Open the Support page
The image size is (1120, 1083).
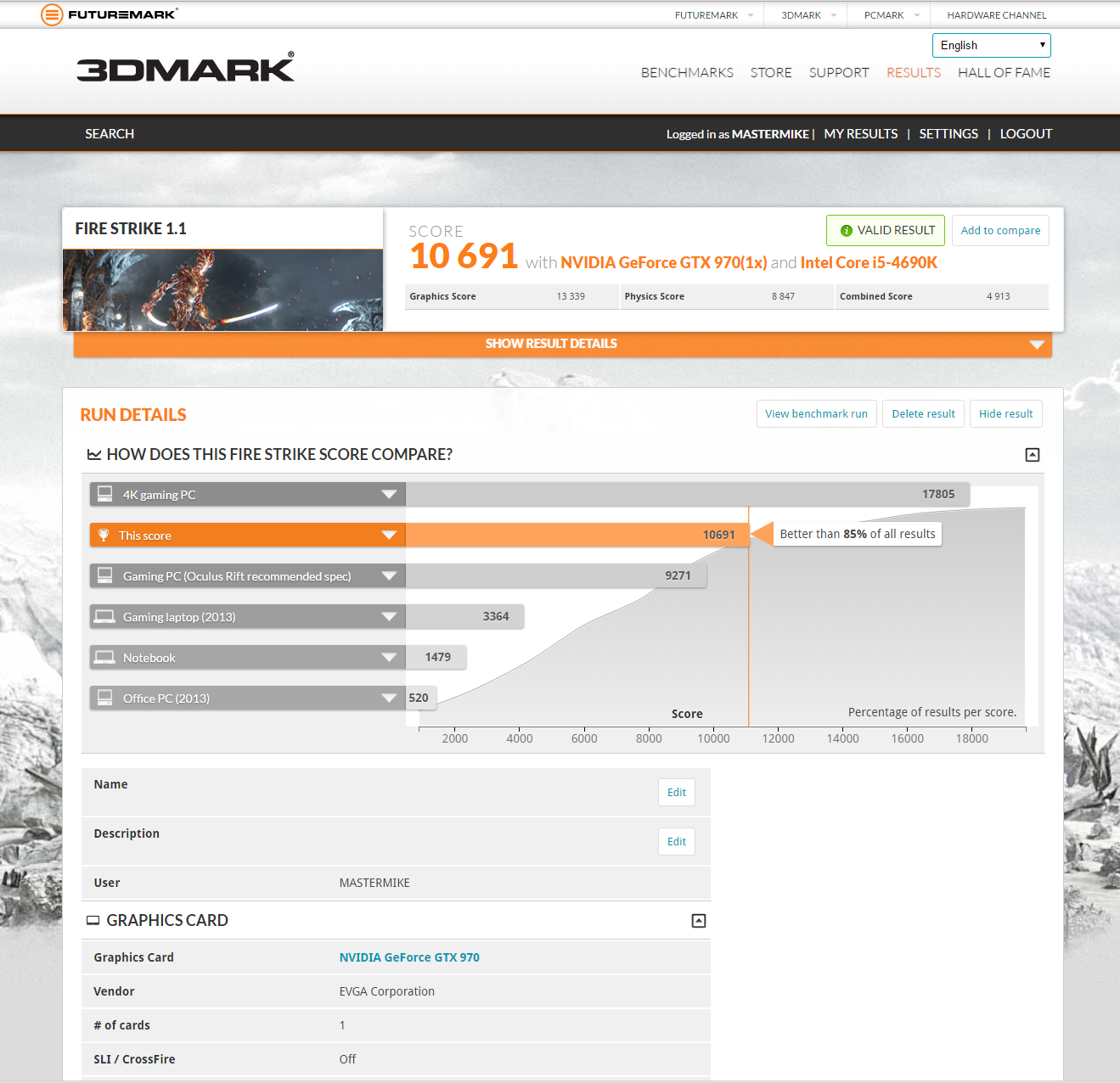coord(839,73)
